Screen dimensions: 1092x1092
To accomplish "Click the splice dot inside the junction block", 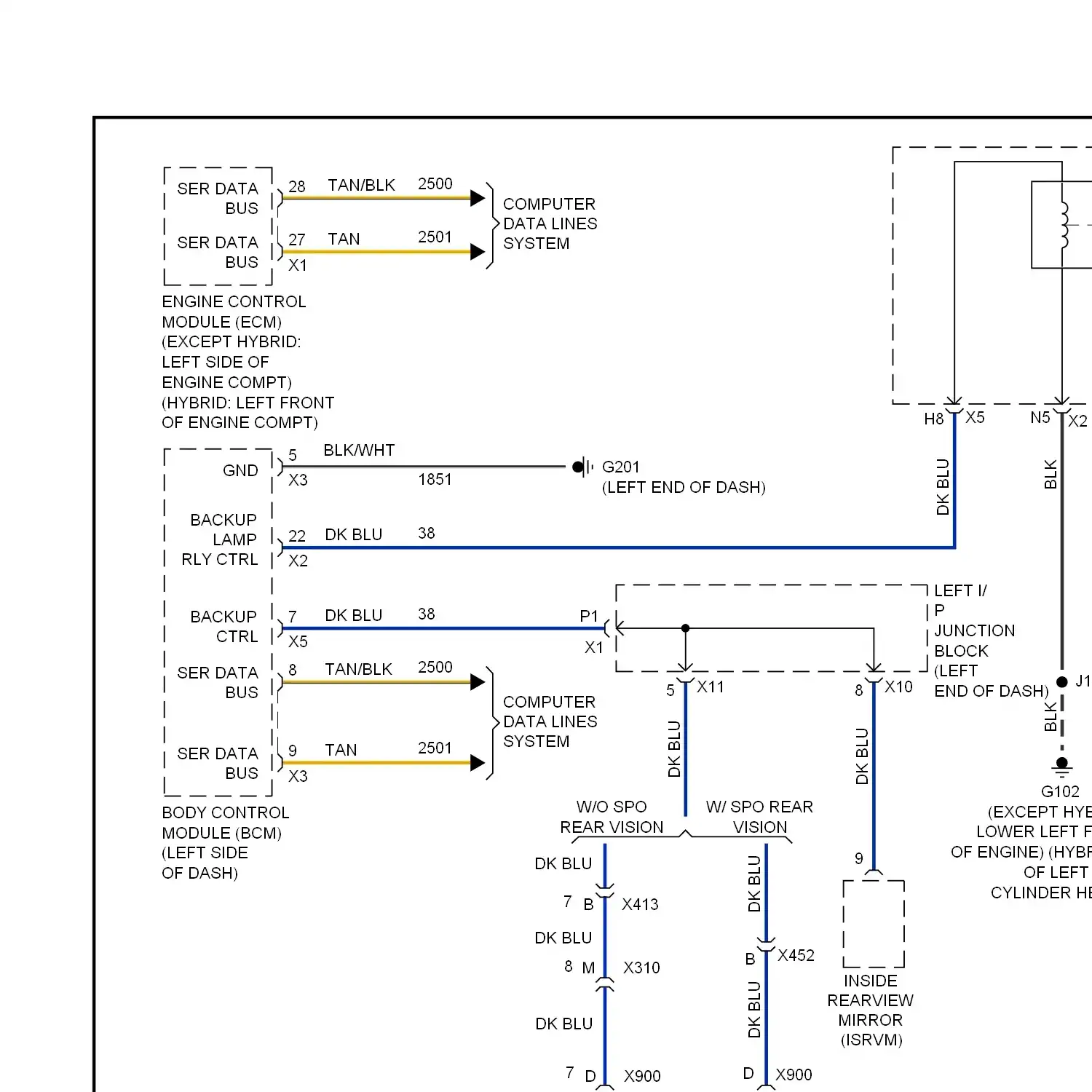I will [x=685, y=628].
